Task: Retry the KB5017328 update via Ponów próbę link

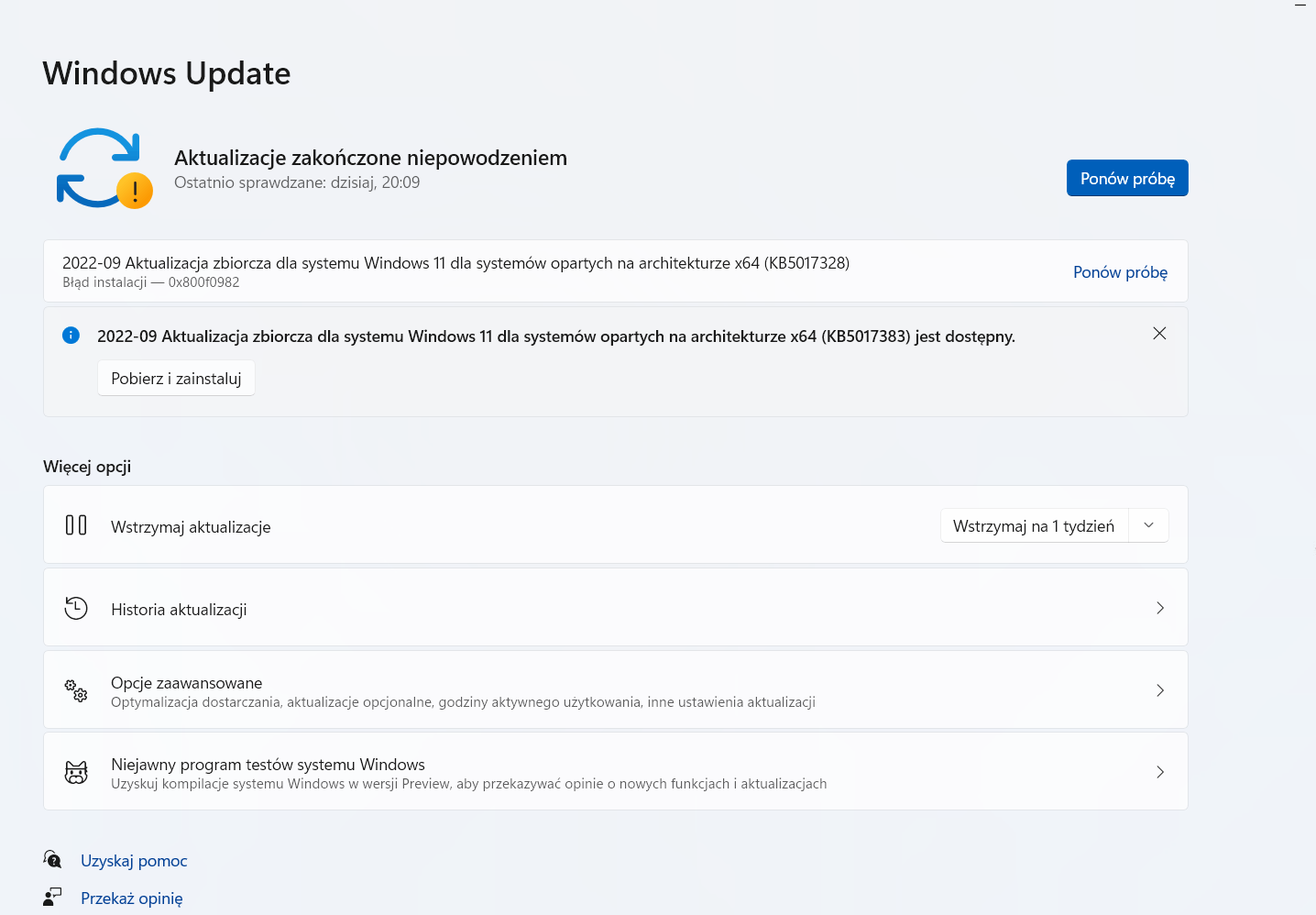Action: (1120, 272)
